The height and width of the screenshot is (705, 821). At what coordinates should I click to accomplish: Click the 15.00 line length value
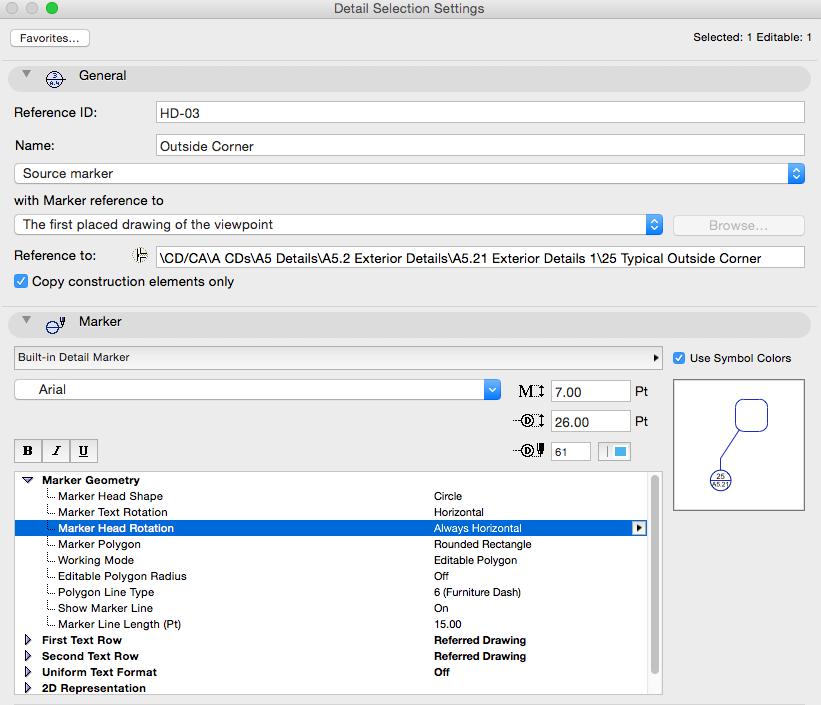pyautogui.click(x=448, y=624)
